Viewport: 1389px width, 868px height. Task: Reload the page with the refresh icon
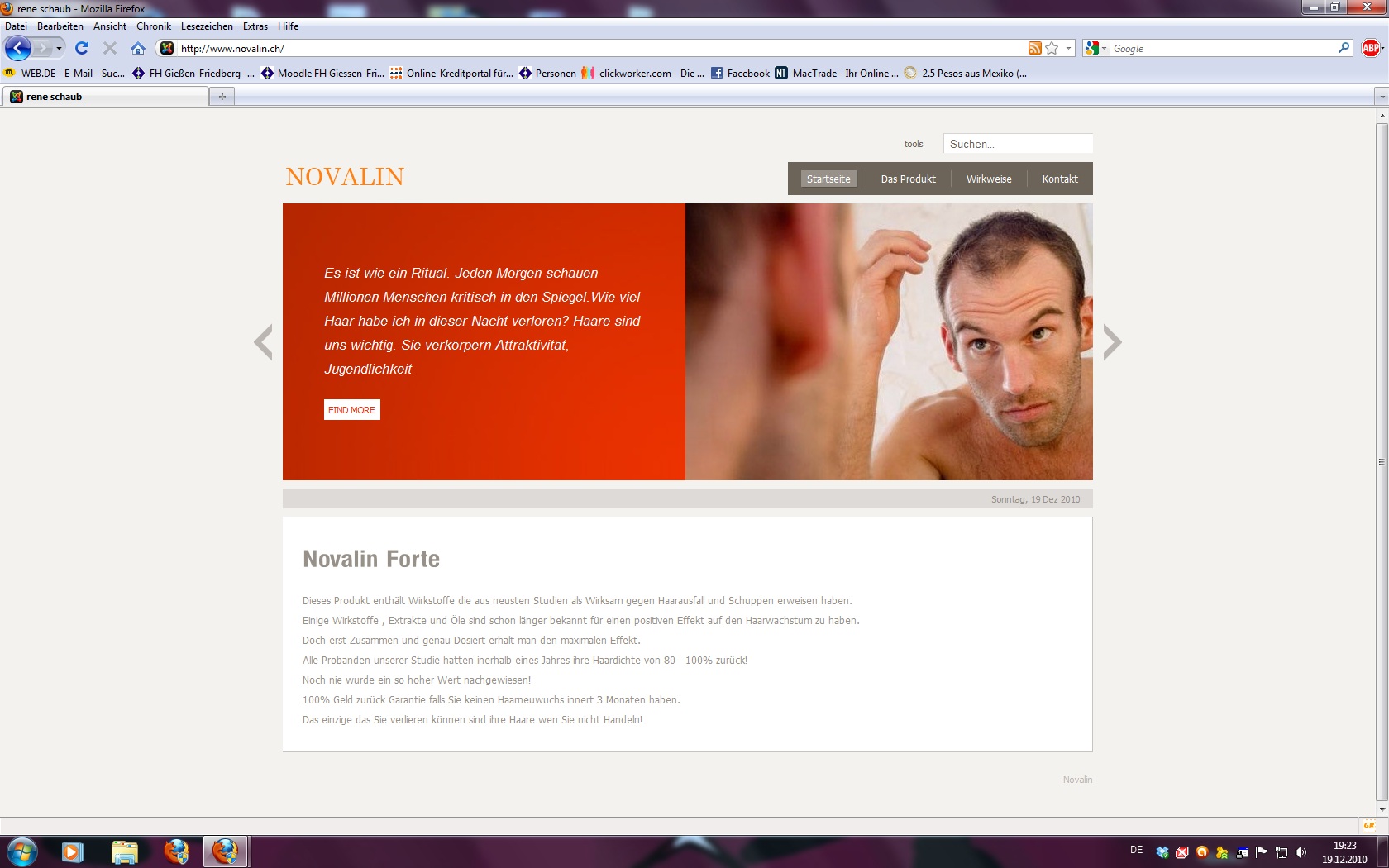[x=81, y=49]
